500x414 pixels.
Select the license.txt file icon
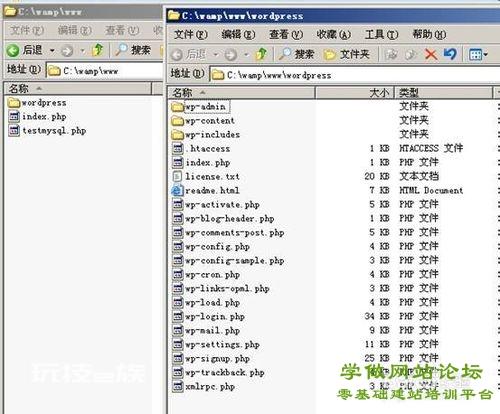177,177
